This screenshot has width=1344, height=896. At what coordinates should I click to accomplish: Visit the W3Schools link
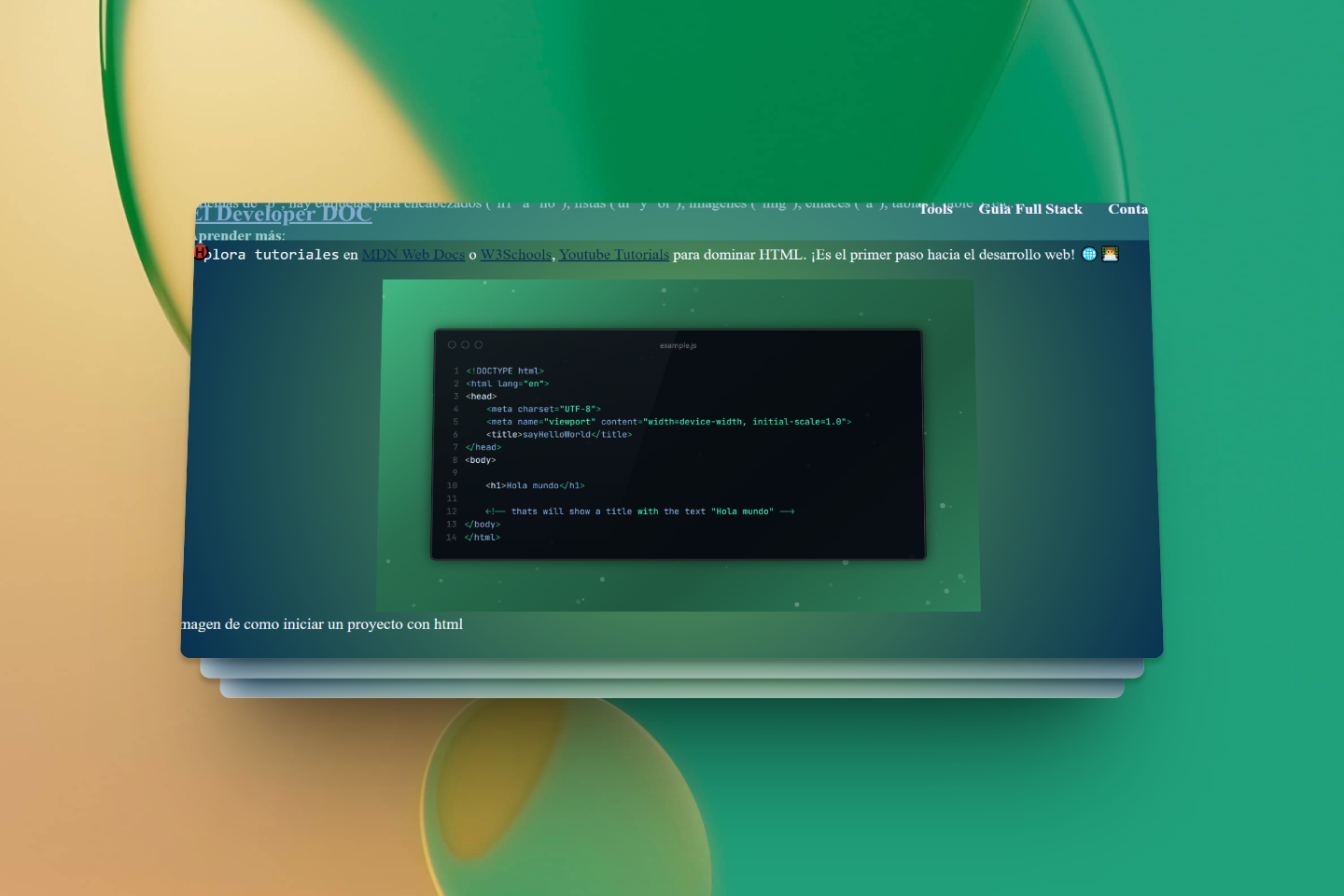(515, 255)
